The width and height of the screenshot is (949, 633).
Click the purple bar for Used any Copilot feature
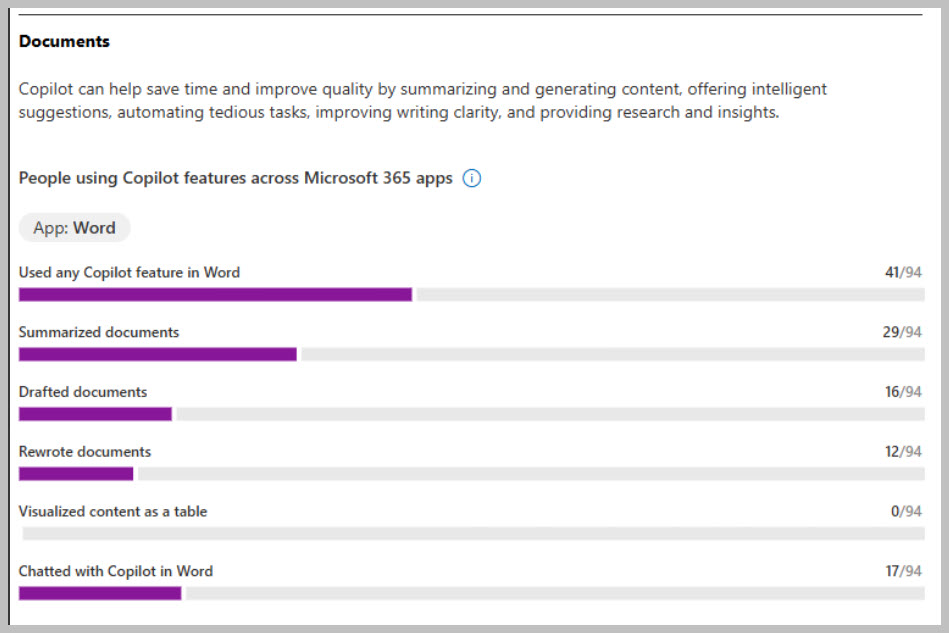(215, 294)
